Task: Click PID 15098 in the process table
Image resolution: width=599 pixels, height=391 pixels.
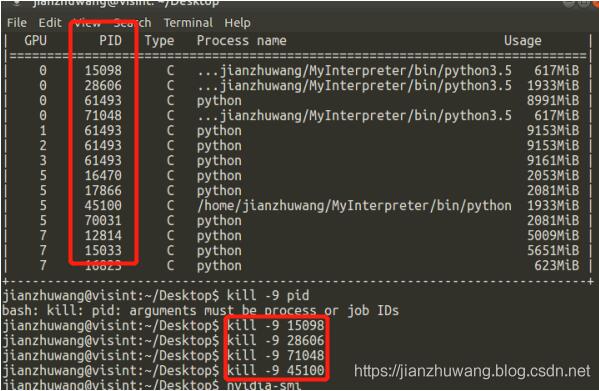Action: pos(103,70)
